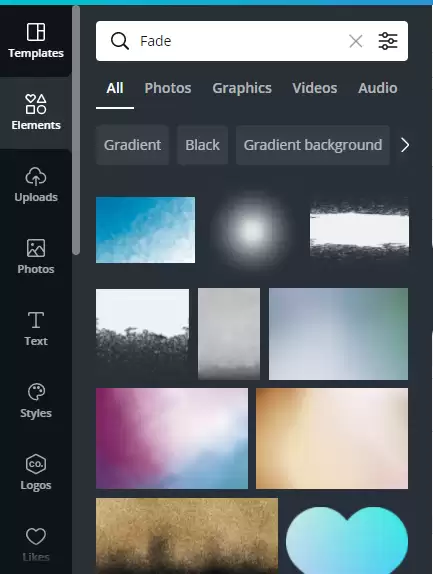Select the white with dark grunge bottom thumbnail
This screenshot has width=433, height=574.
click(x=142, y=329)
